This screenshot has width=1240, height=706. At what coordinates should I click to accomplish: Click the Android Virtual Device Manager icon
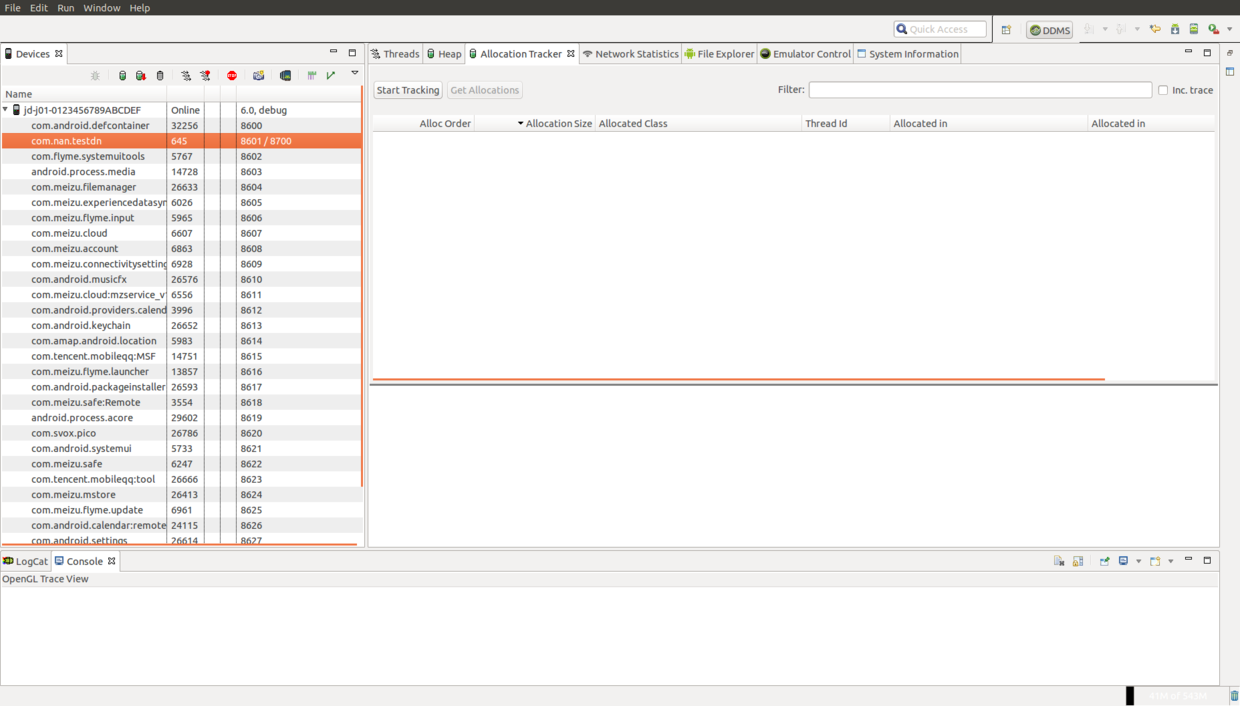click(x=1194, y=29)
